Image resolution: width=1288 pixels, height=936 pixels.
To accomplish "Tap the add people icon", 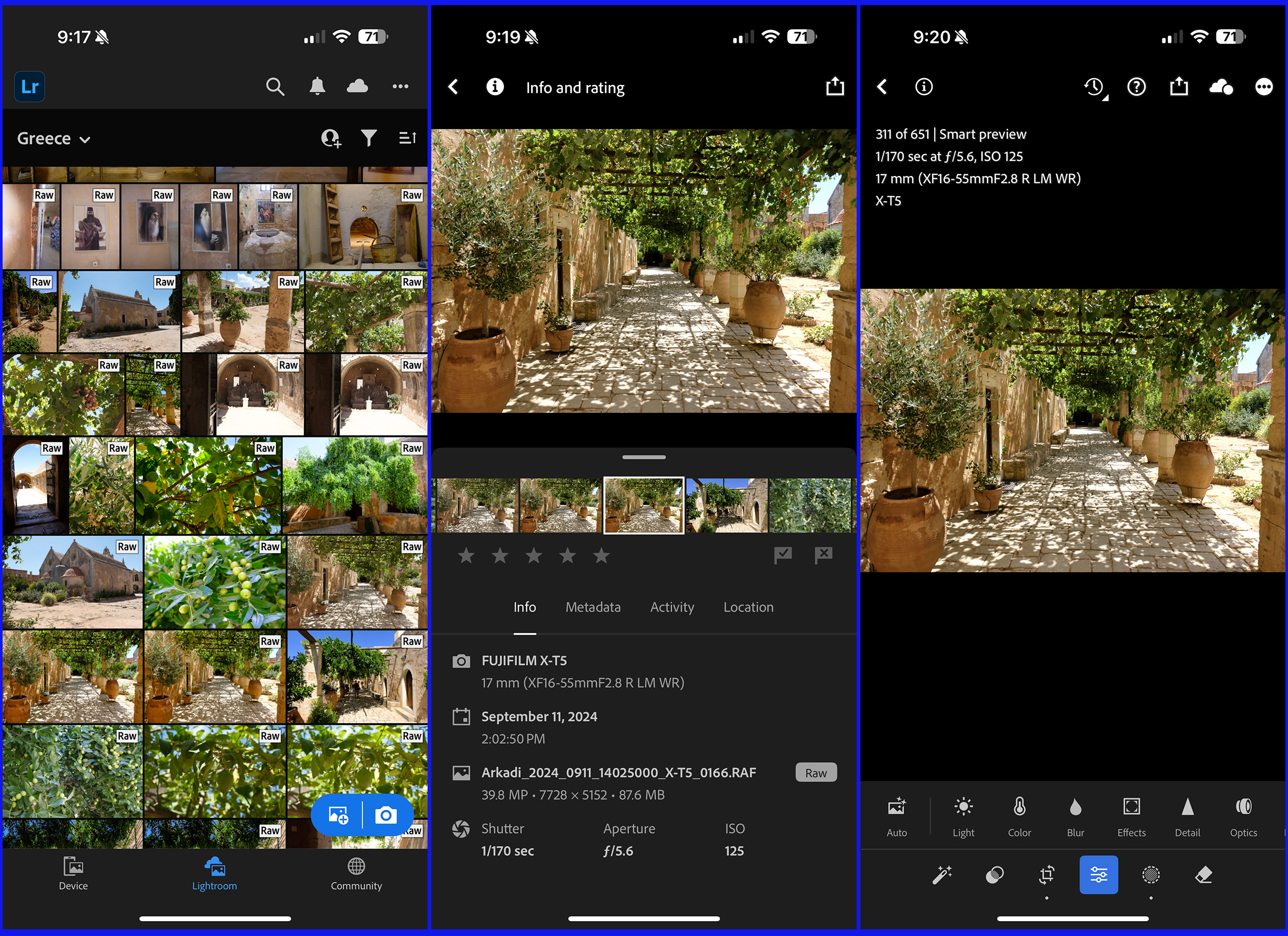I will pyautogui.click(x=331, y=138).
